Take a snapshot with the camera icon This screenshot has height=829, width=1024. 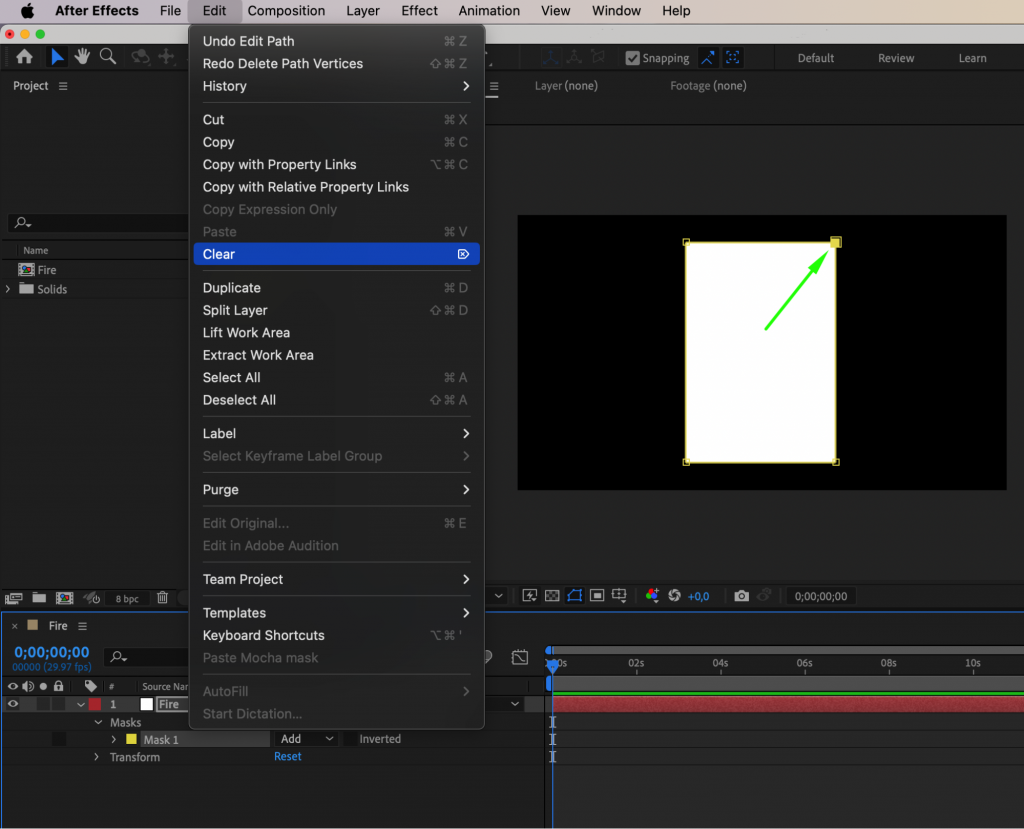point(741,596)
